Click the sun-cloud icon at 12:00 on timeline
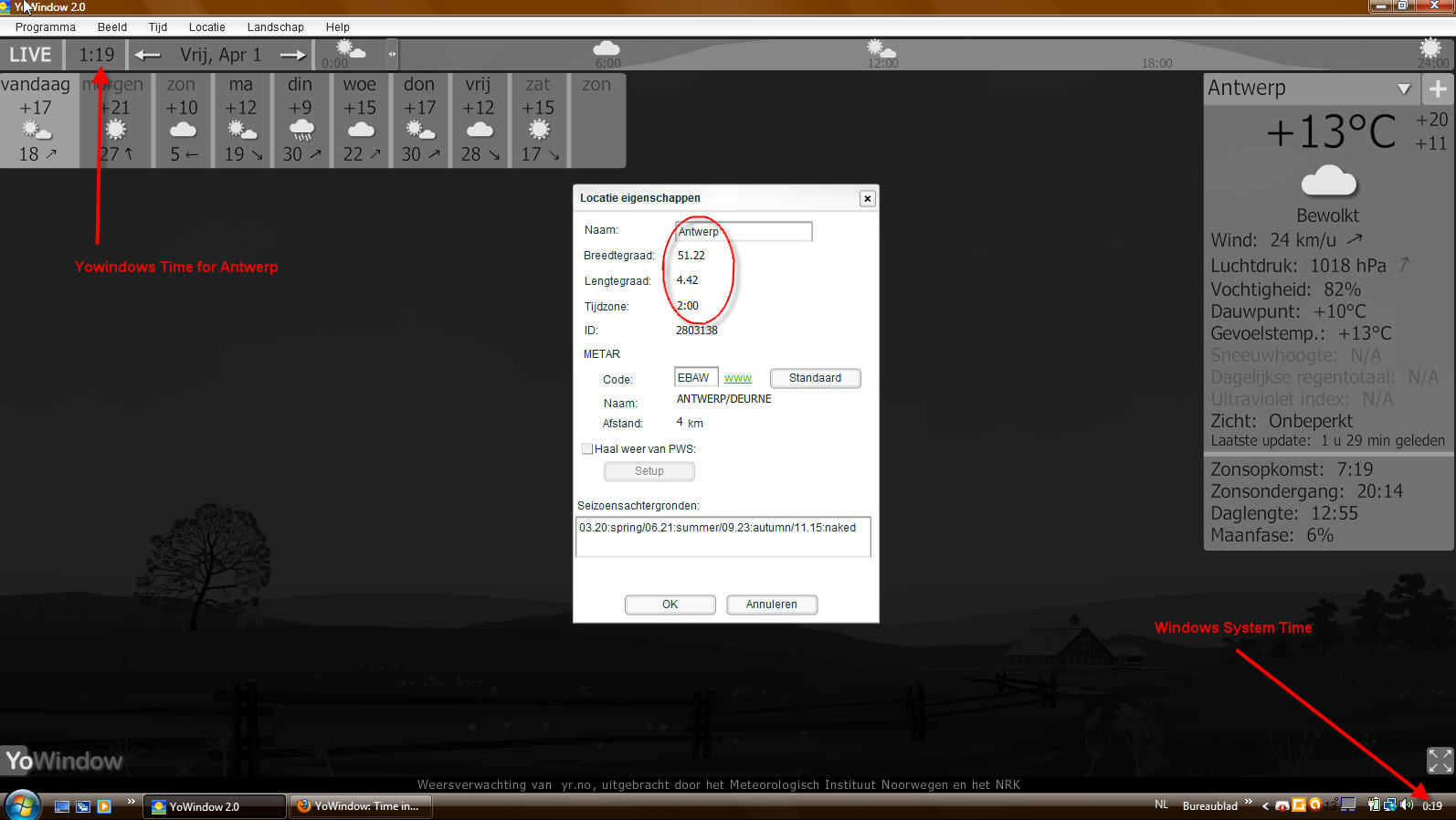Screen dimensions: 1456x820 [881, 48]
